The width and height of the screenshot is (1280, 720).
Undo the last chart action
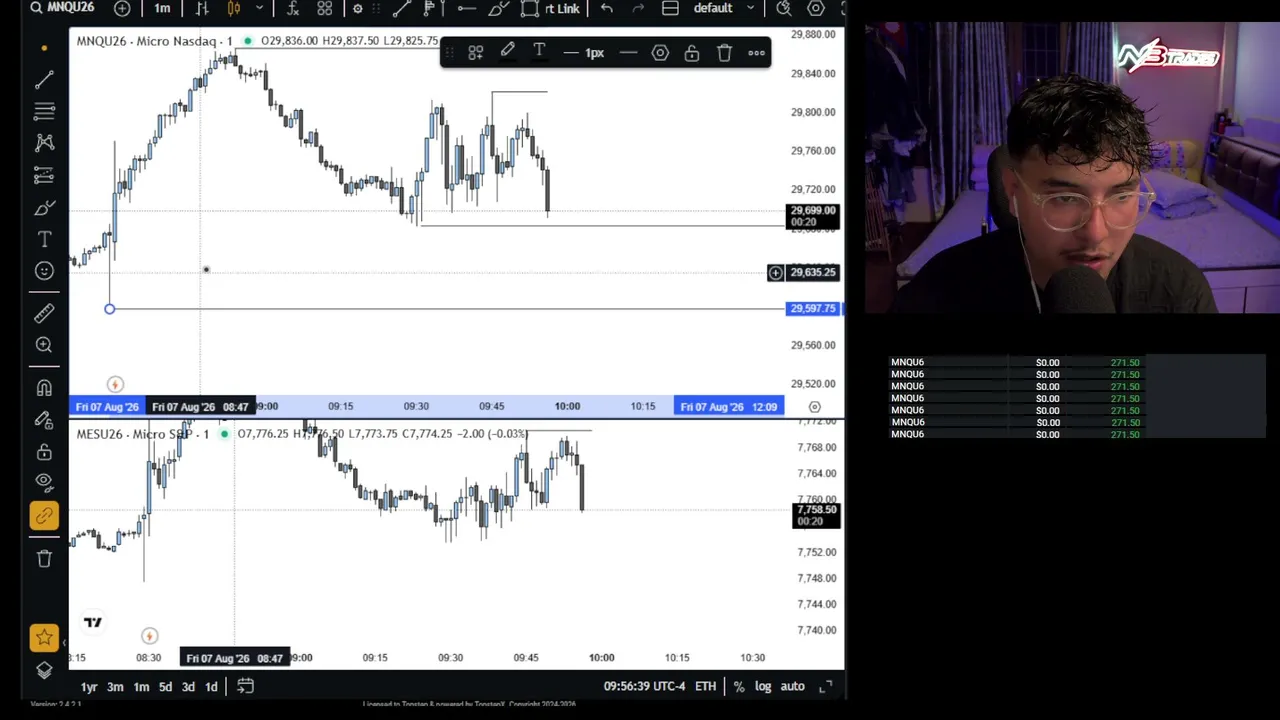(607, 8)
